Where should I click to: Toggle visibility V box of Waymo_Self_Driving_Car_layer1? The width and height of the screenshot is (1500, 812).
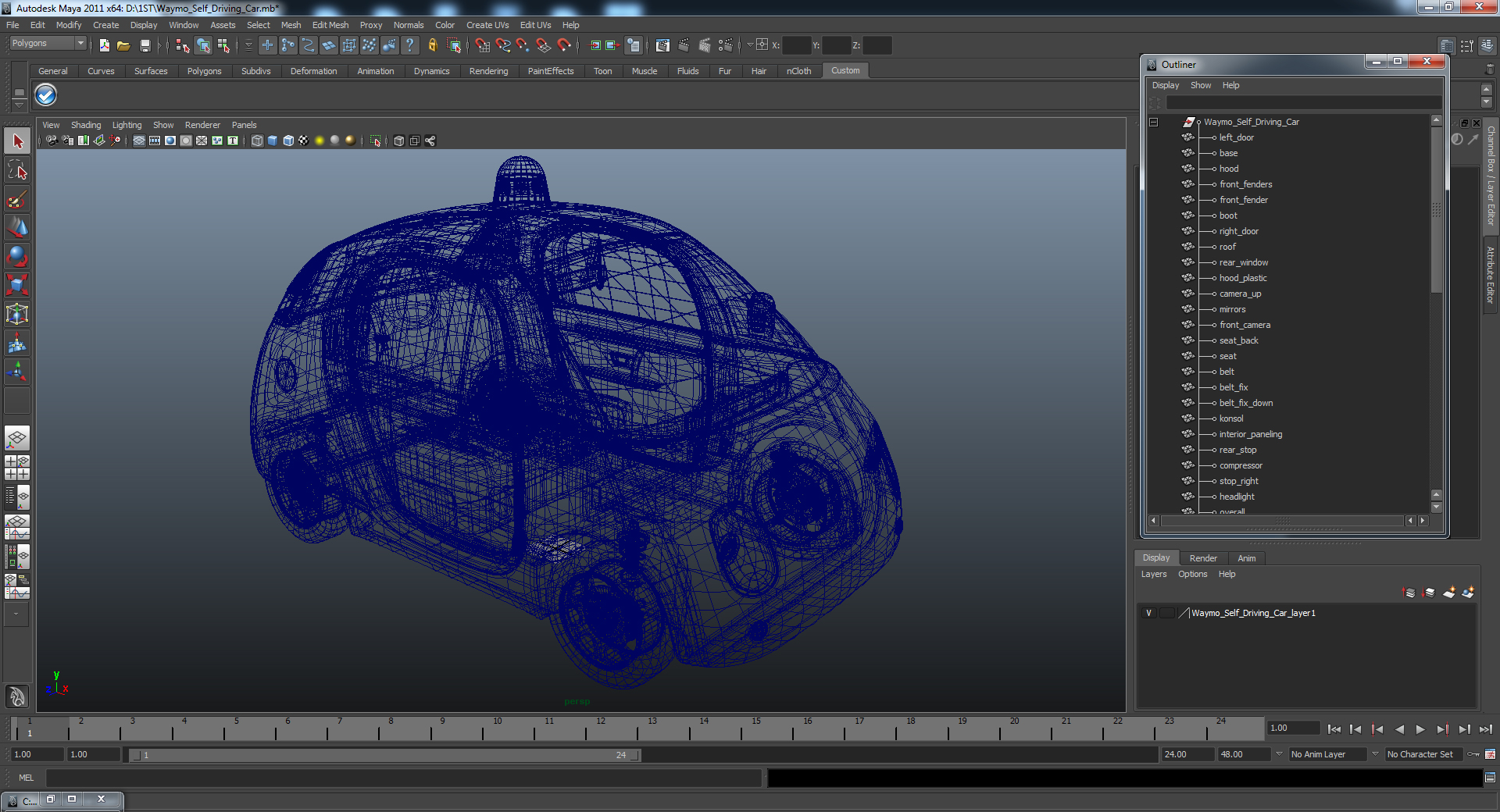coord(1148,613)
